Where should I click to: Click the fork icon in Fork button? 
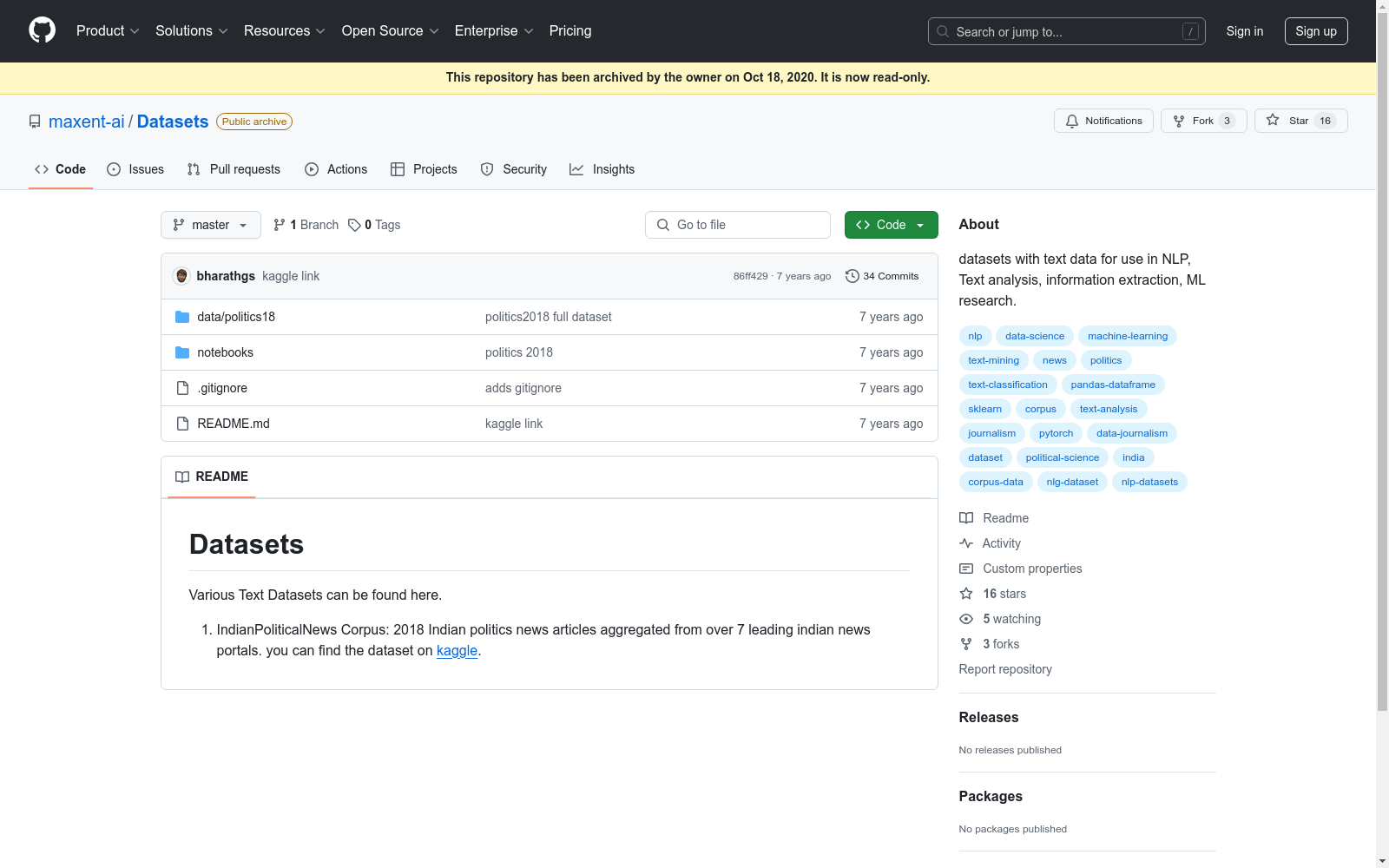(x=1179, y=122)
